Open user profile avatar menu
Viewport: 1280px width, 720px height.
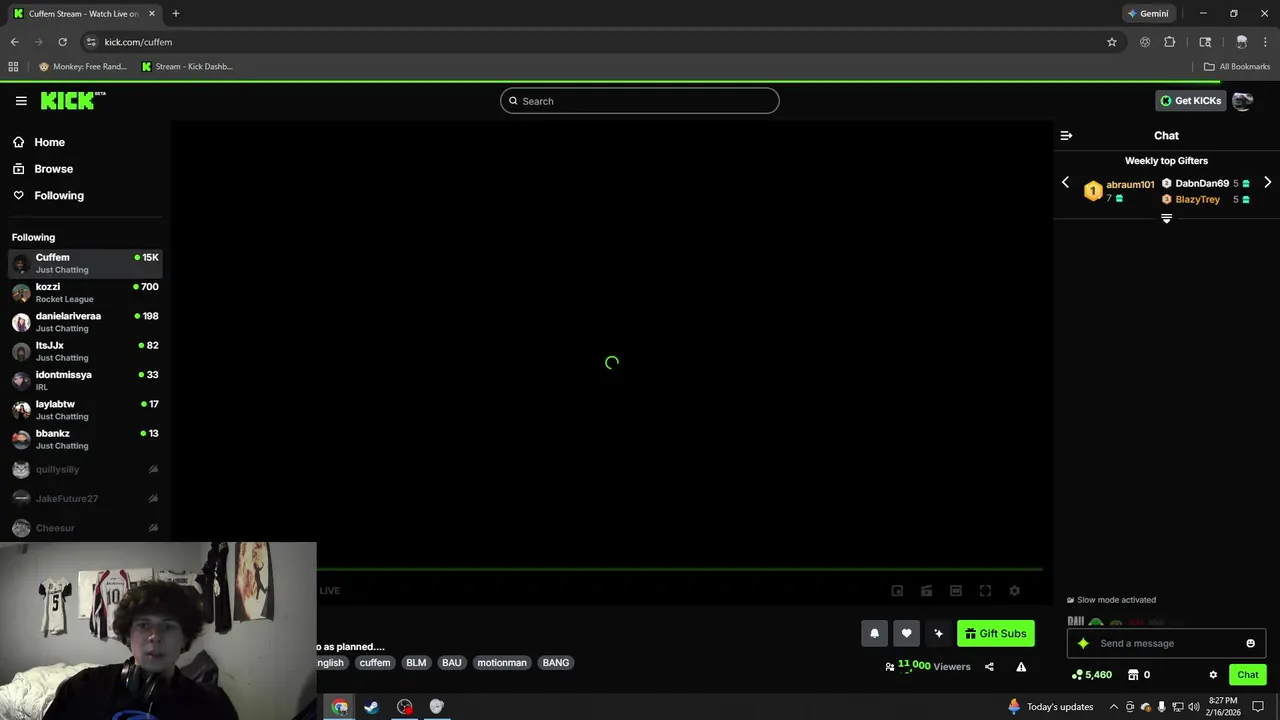click(x=1242, y=101)
